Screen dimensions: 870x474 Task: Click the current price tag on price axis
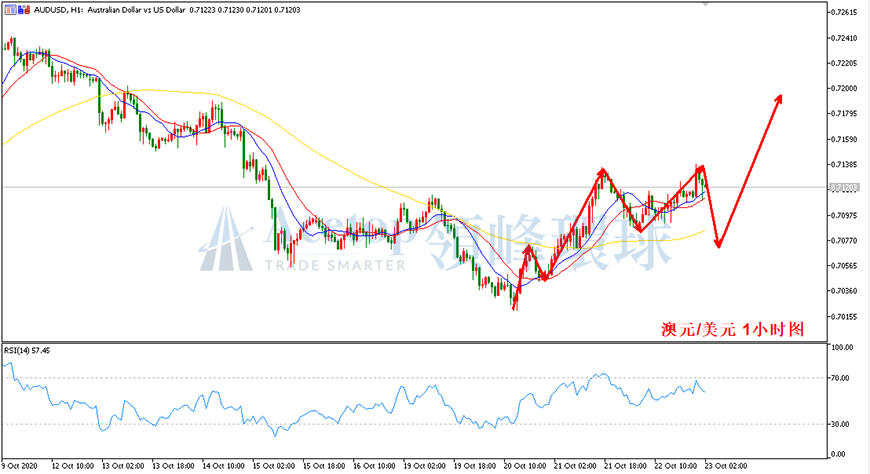(844, 188)
